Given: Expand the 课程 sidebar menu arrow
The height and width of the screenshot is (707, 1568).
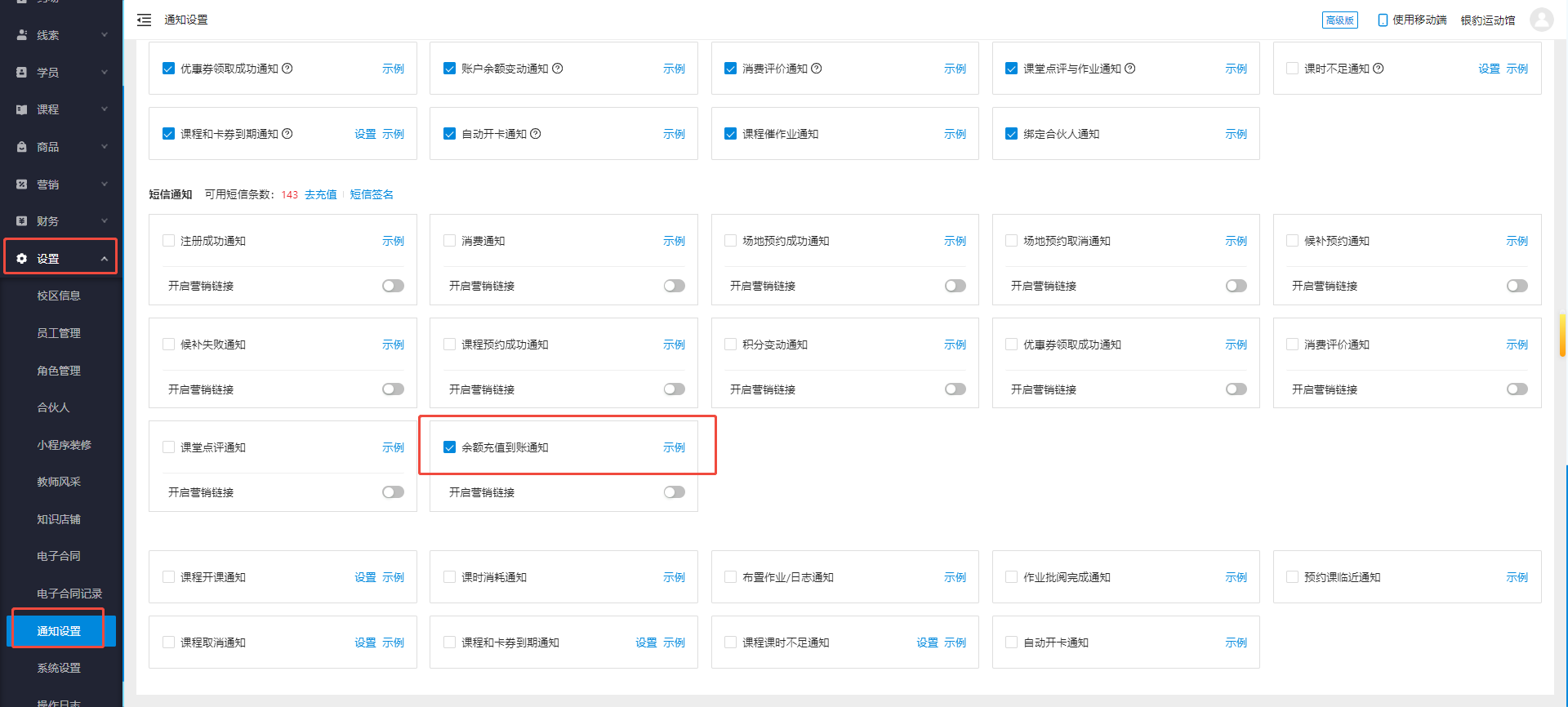Looking at the screenshot, I should pos(105,109).
